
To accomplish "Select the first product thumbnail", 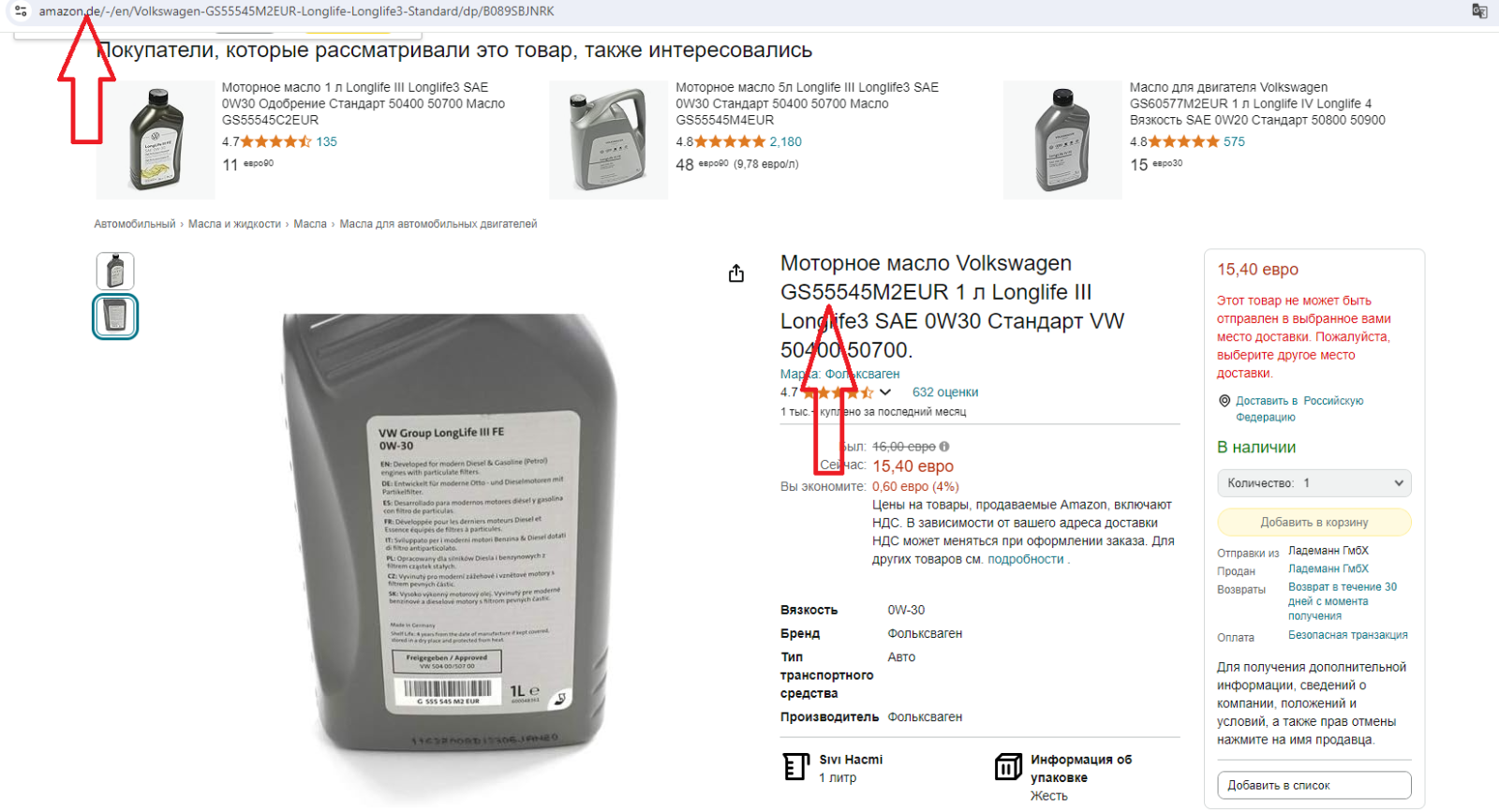I will (x=115, y=271).
